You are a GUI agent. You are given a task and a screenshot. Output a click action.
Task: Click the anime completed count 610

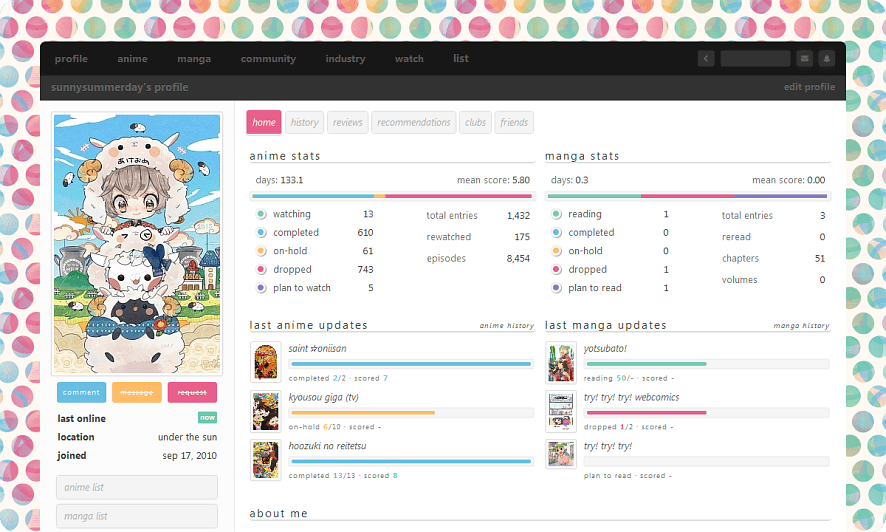tap(365, 233)
